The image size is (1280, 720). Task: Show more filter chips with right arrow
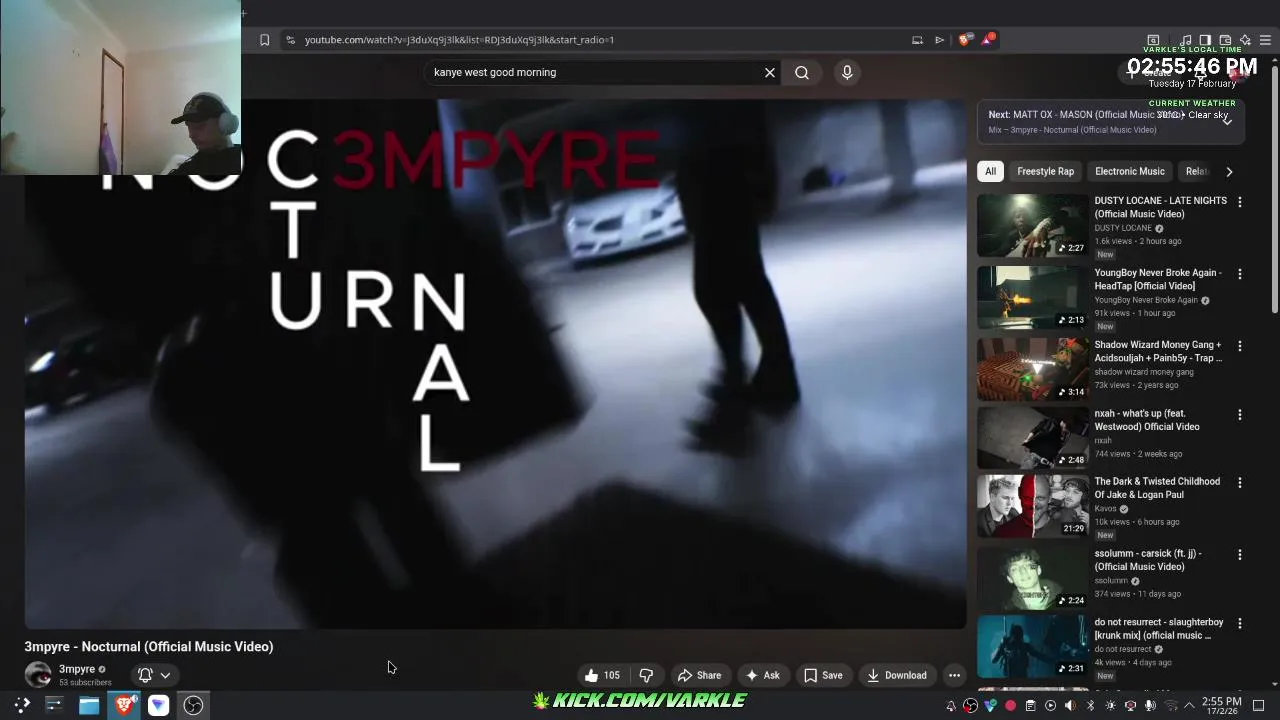[x=1229, y=171]
